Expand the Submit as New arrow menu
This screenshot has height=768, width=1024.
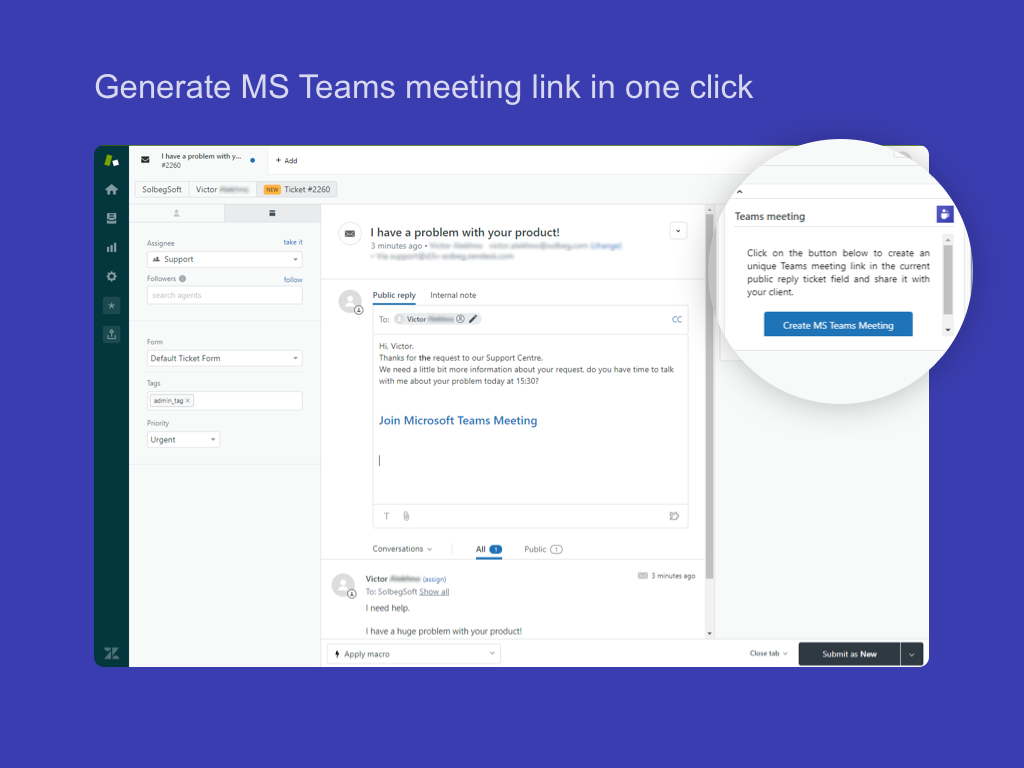[x=912, y=654]
